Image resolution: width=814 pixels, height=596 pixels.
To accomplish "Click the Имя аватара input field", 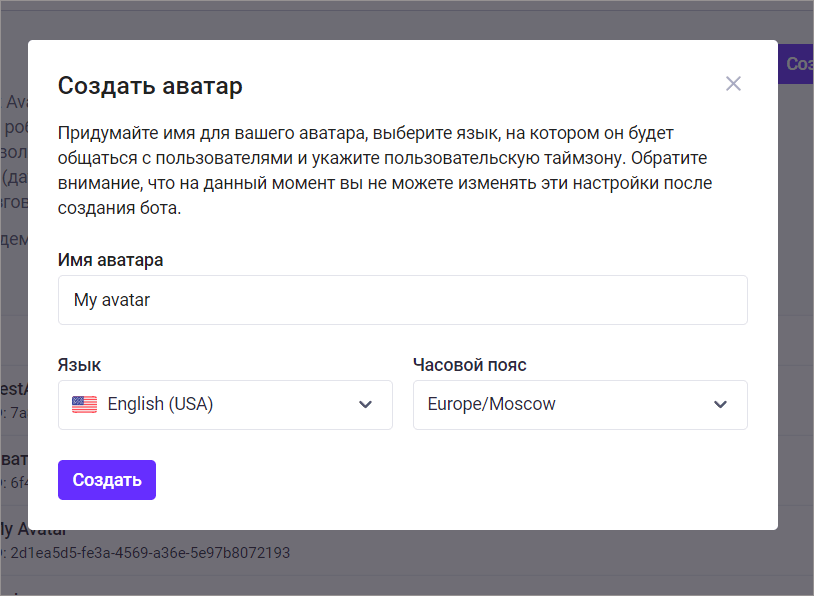I will tap(402, 300).
